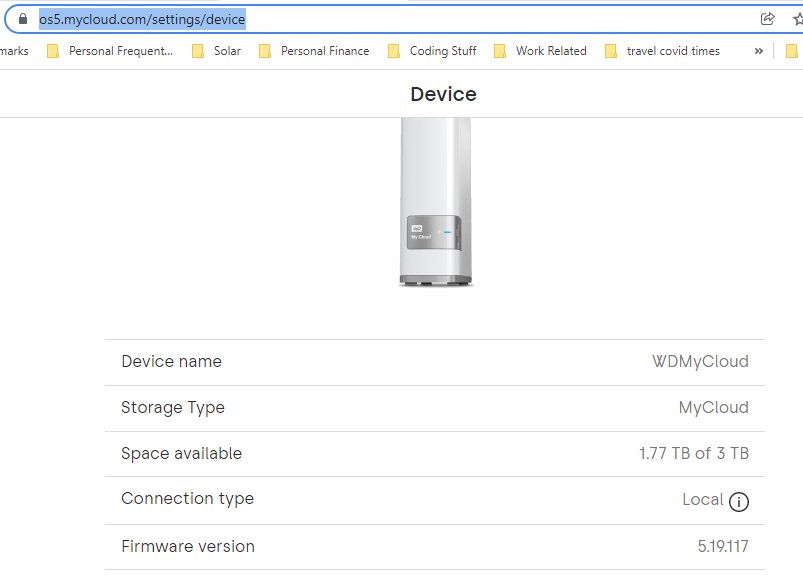
Task: Click the firmware value 5.19.117
Action: 723,547
